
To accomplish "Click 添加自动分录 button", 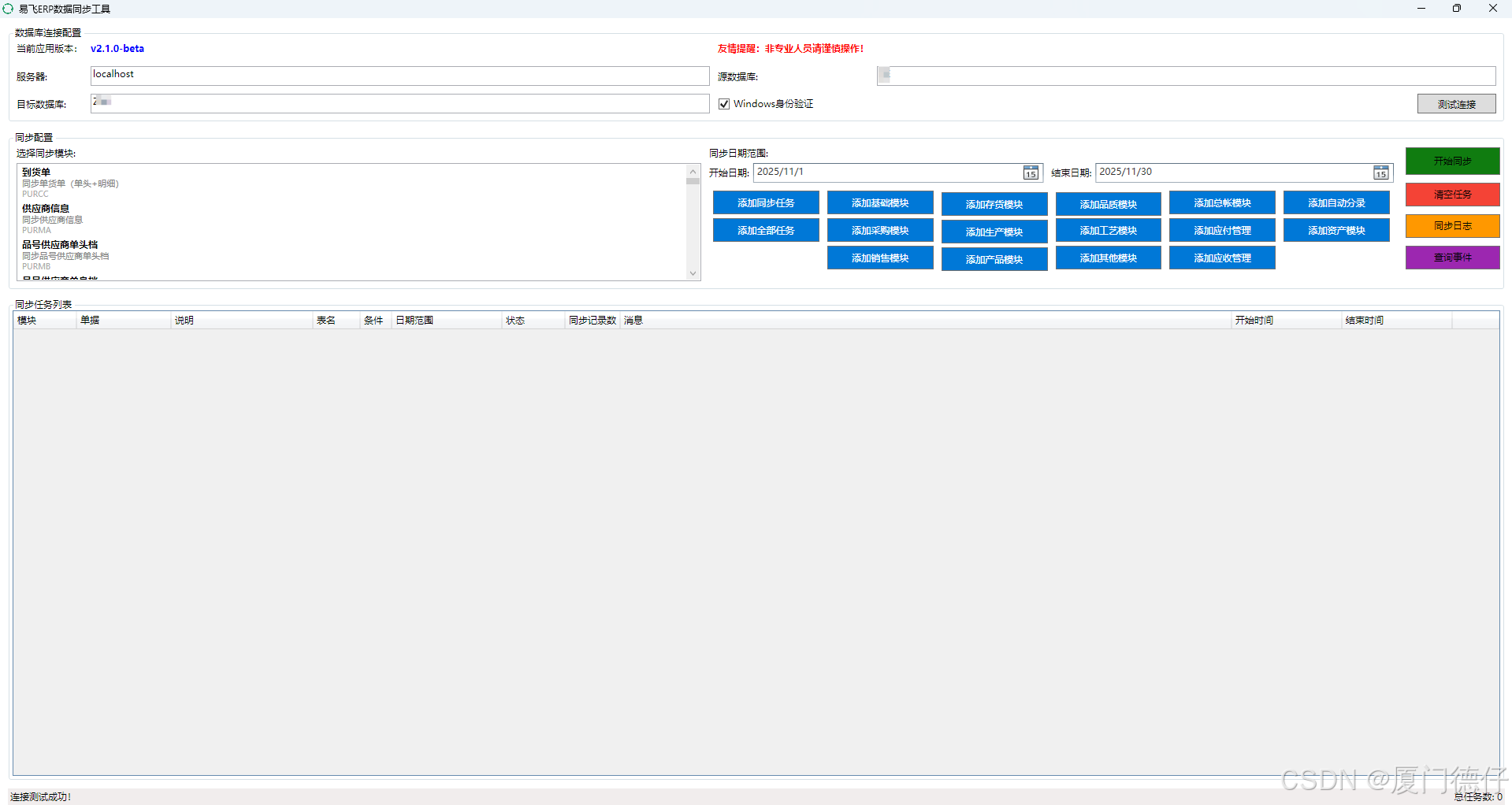I will point(1336,202).
